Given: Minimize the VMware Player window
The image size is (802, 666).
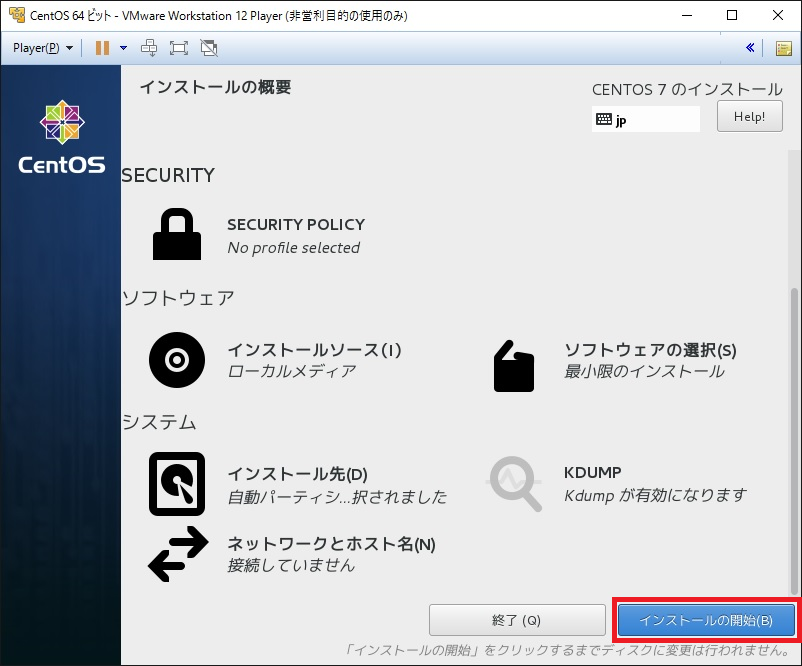Looking at the screenshot, I should 687,15.
